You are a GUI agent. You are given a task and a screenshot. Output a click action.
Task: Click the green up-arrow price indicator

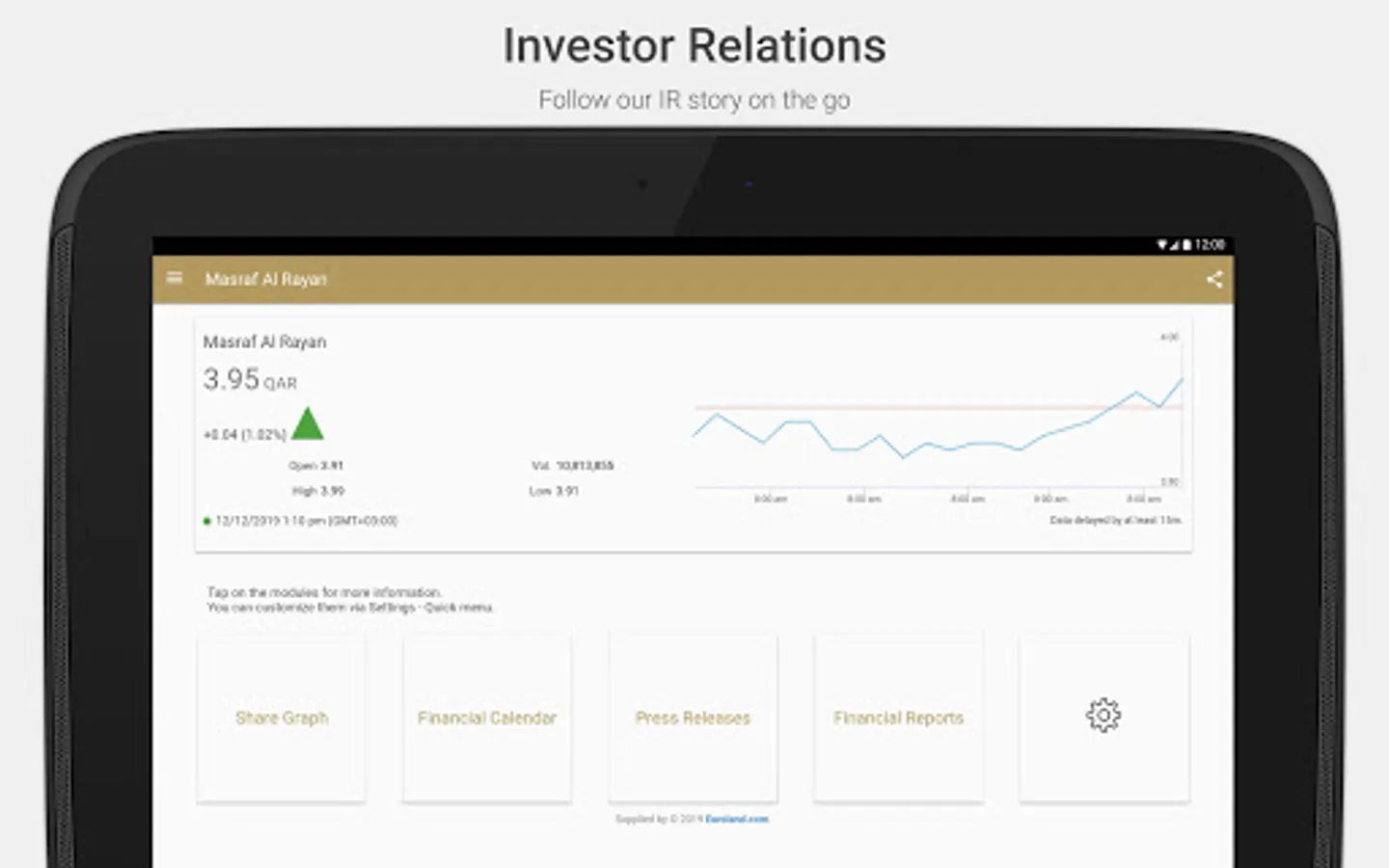click(x=308, y=423)
